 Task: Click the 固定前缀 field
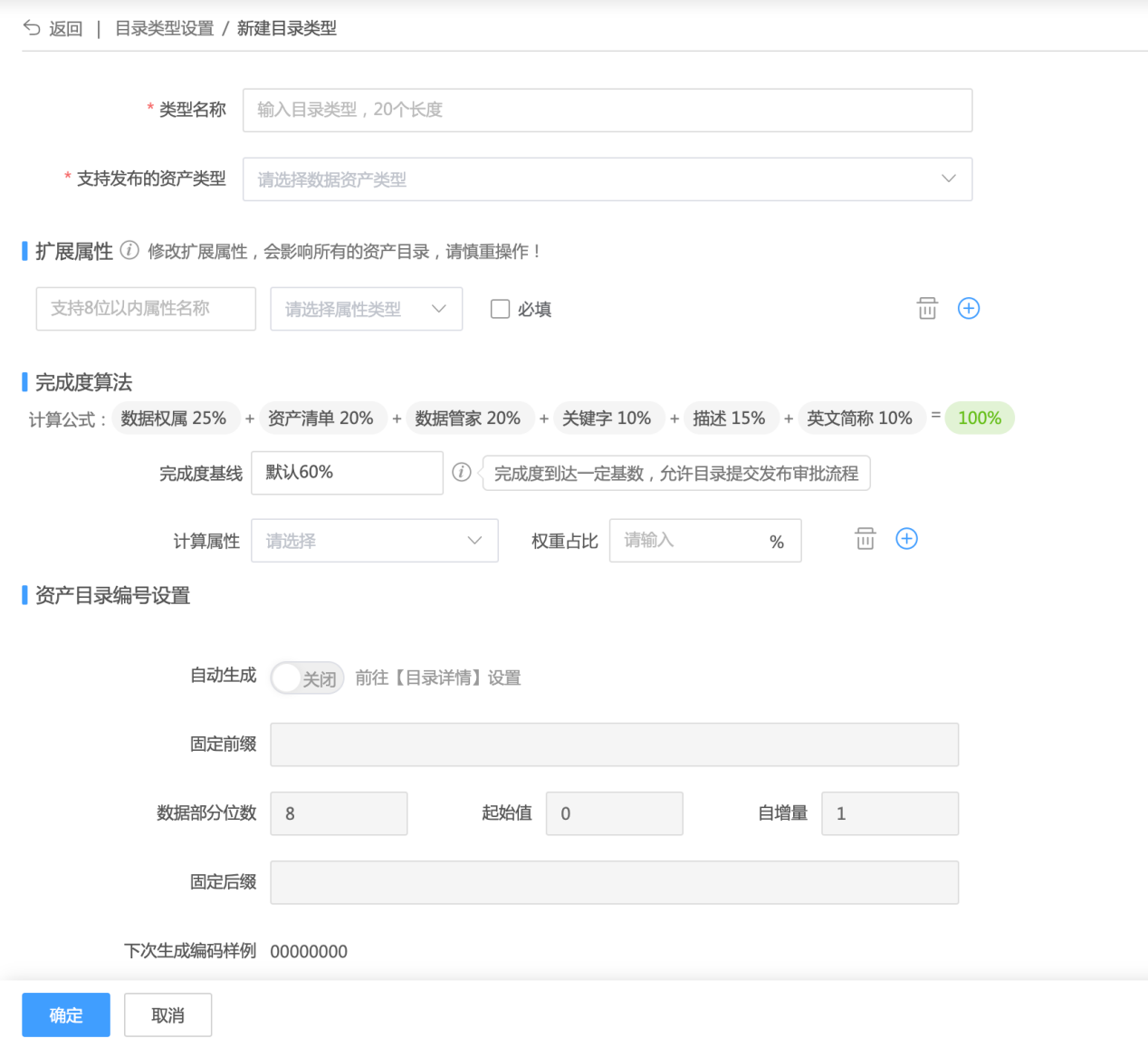click(x=615, y=745)
